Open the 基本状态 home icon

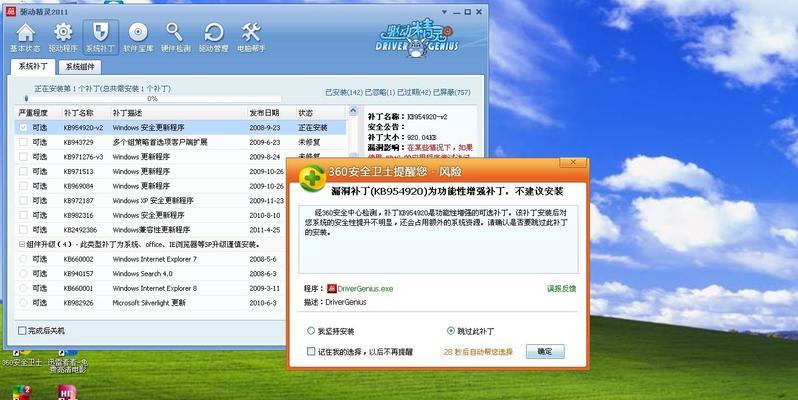pyautogui.click(x=25, y=38)
